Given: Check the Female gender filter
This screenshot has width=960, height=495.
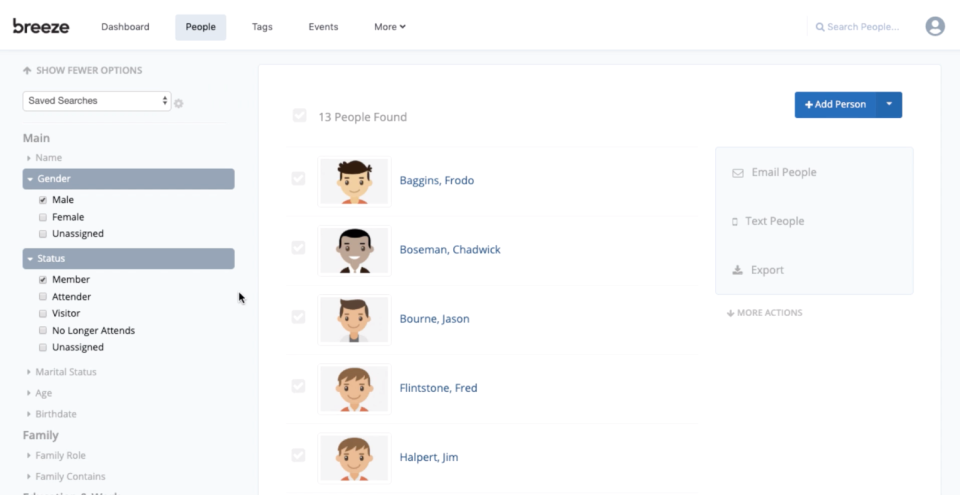Looking at the screenshot, I should point(43,217).
